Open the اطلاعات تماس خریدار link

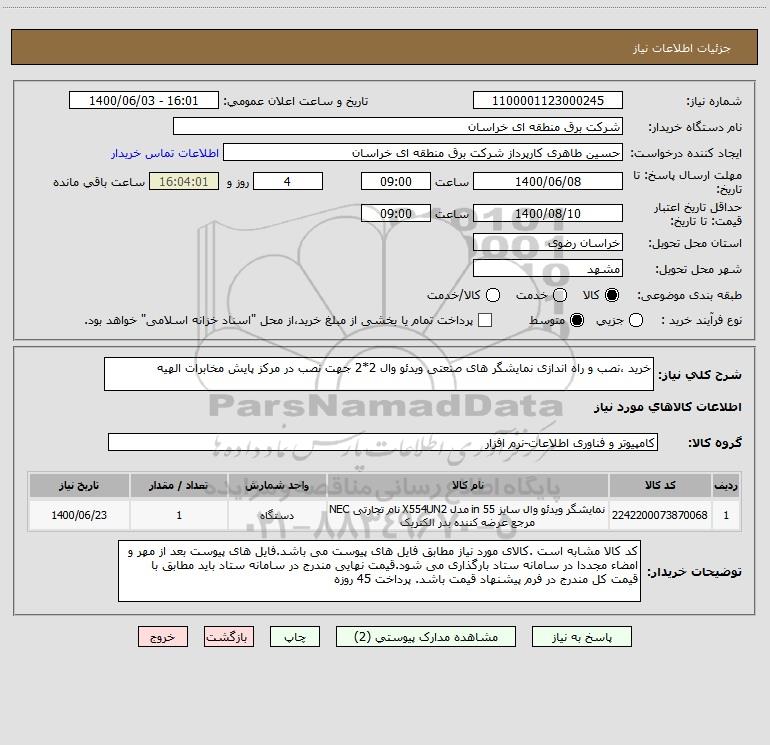click(x=165, y=153)
